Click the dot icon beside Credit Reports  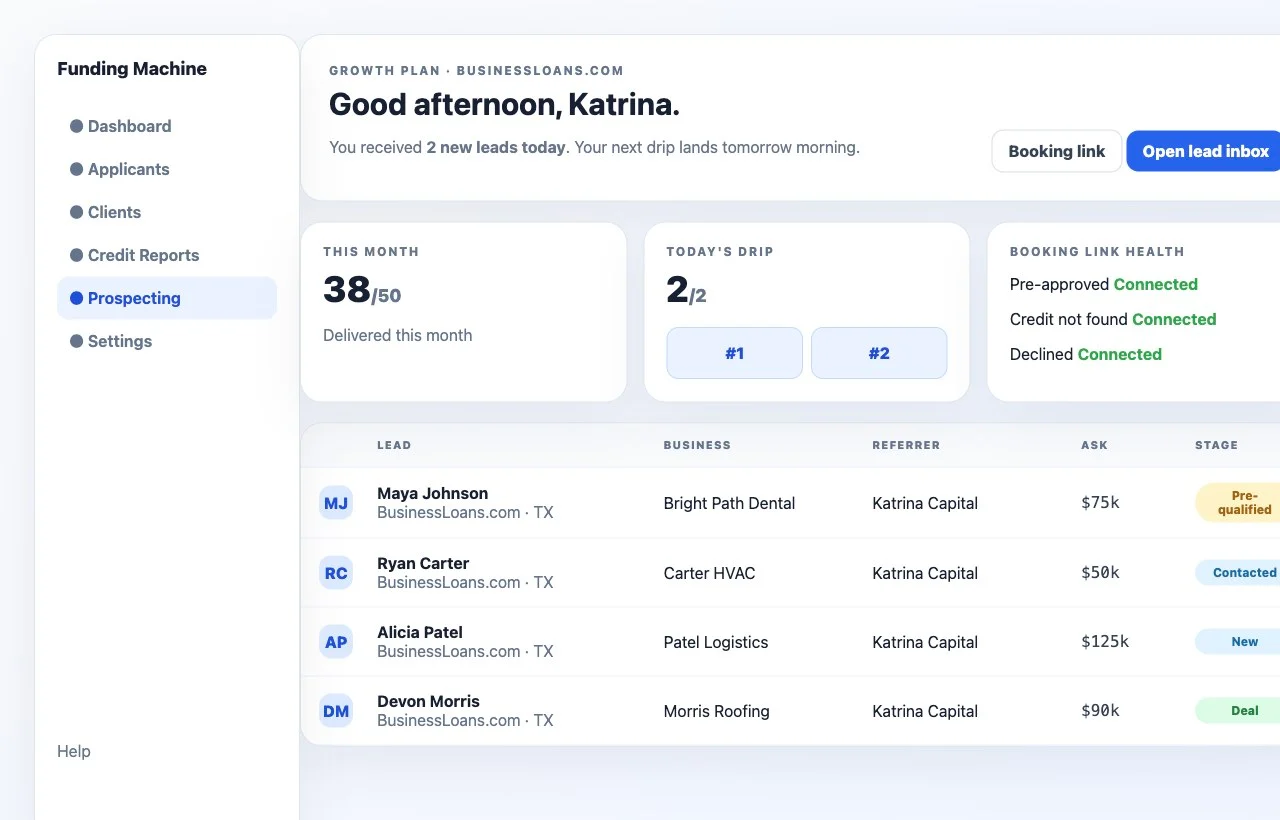(x=76, y=255)
